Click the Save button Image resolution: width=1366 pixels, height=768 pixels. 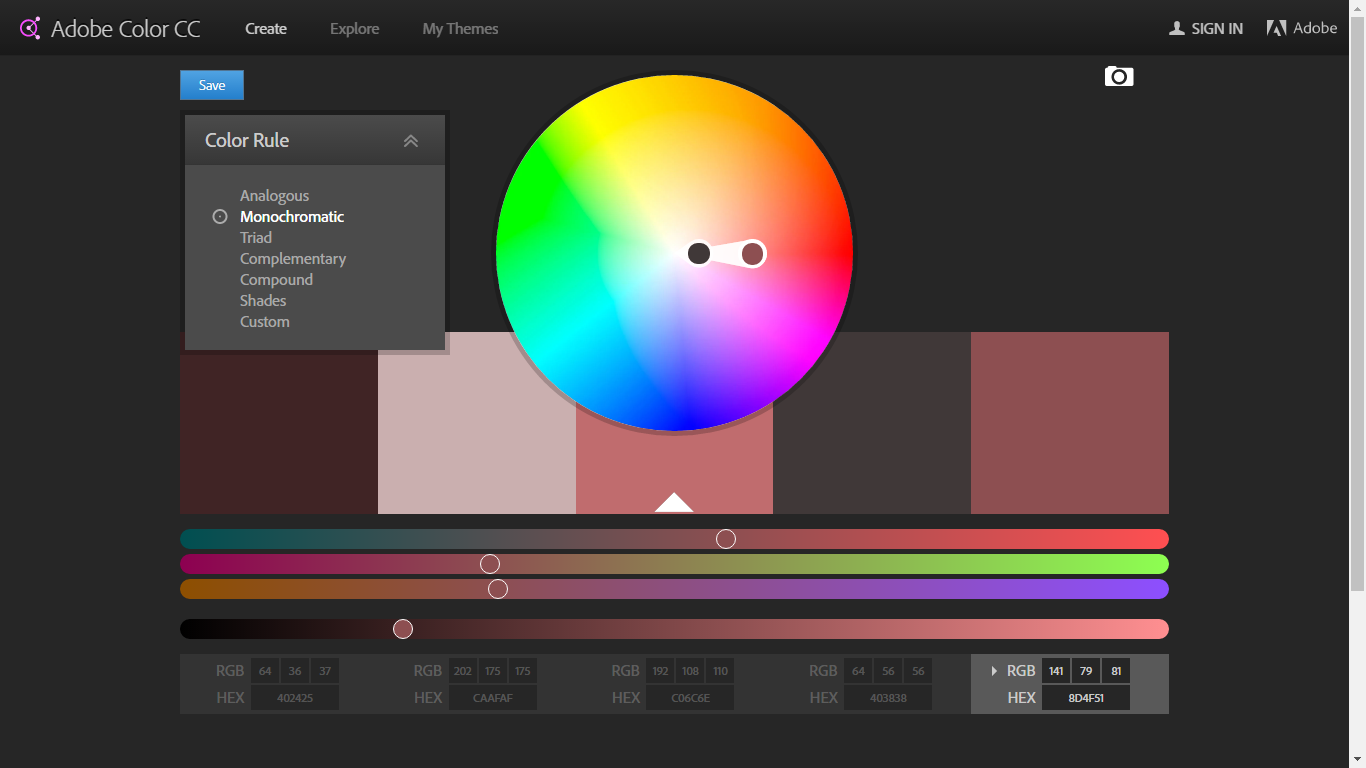[x=212, y=85]
